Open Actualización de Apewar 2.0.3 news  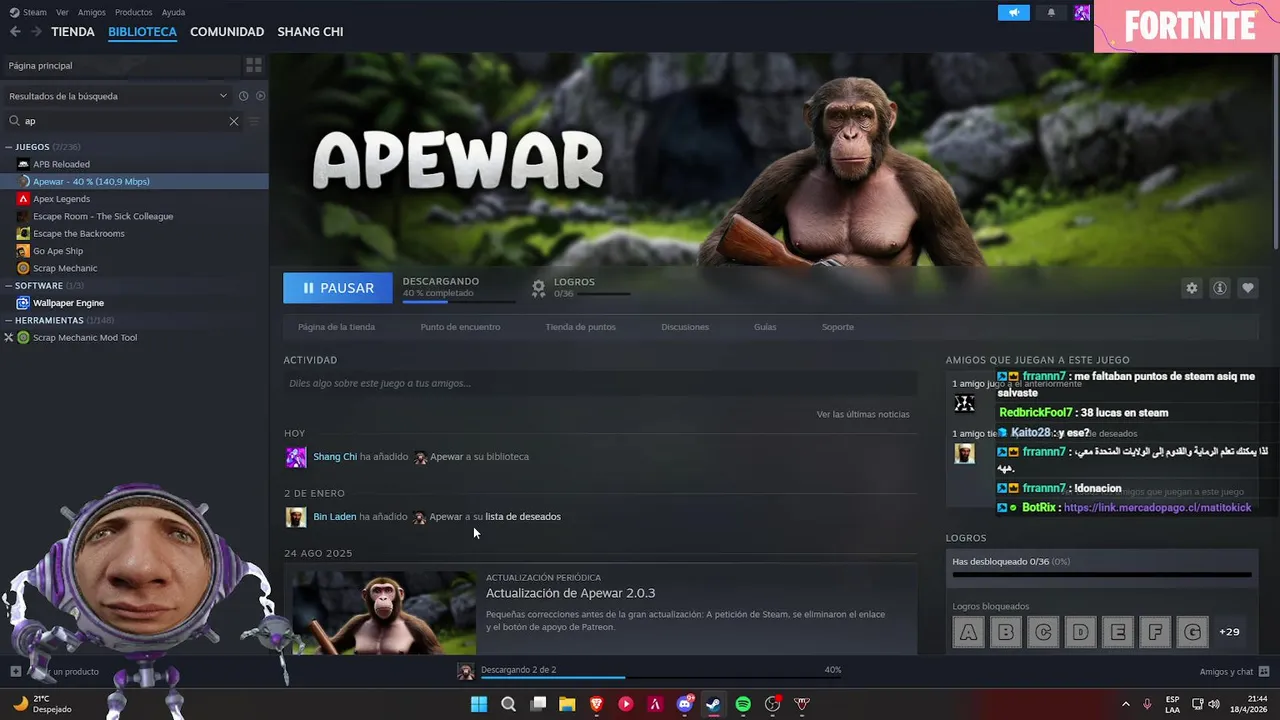pyautogui.click(x=570, y=593)
